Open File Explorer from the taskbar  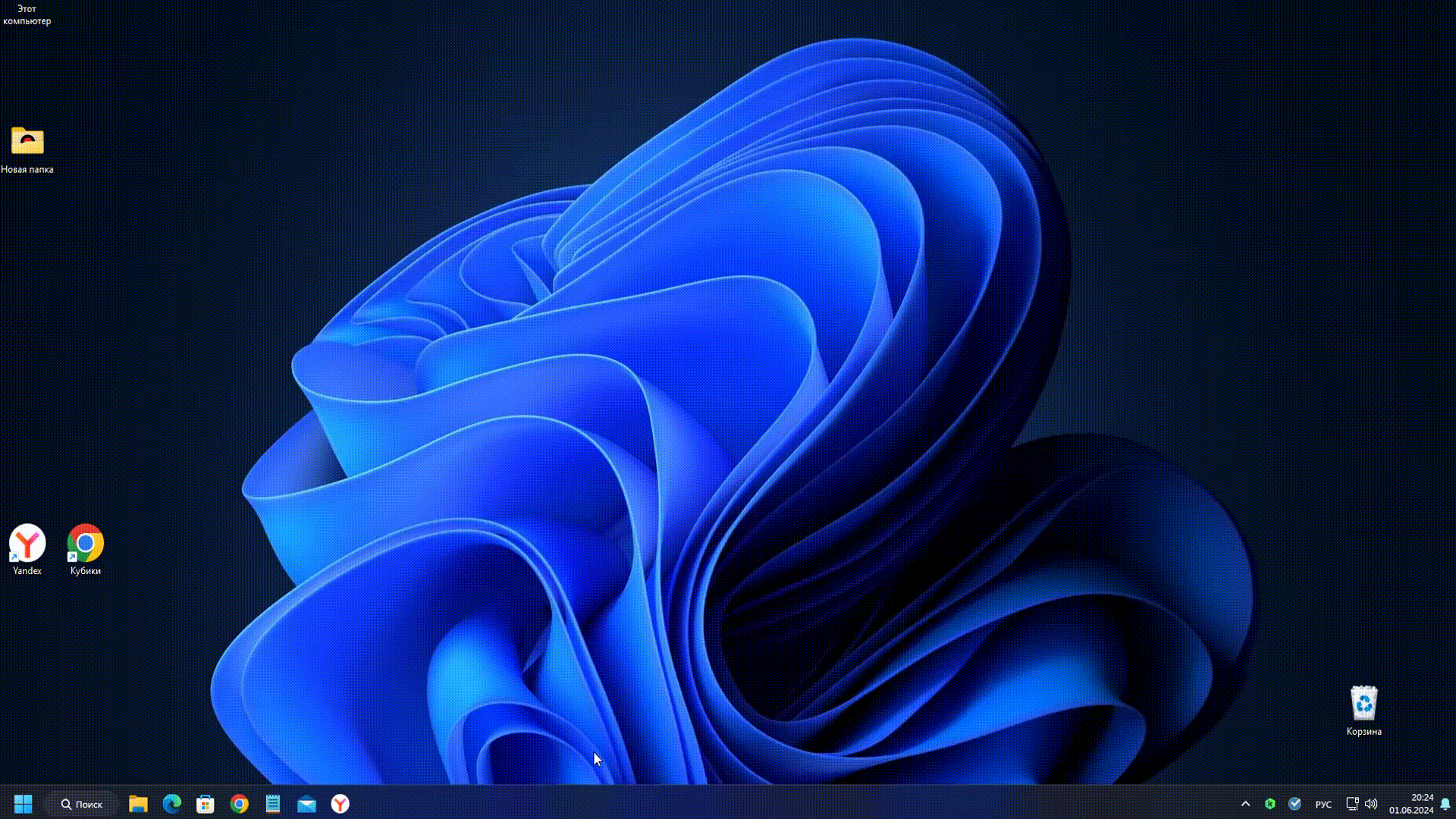pyautogui.click(x=138, y=804)
